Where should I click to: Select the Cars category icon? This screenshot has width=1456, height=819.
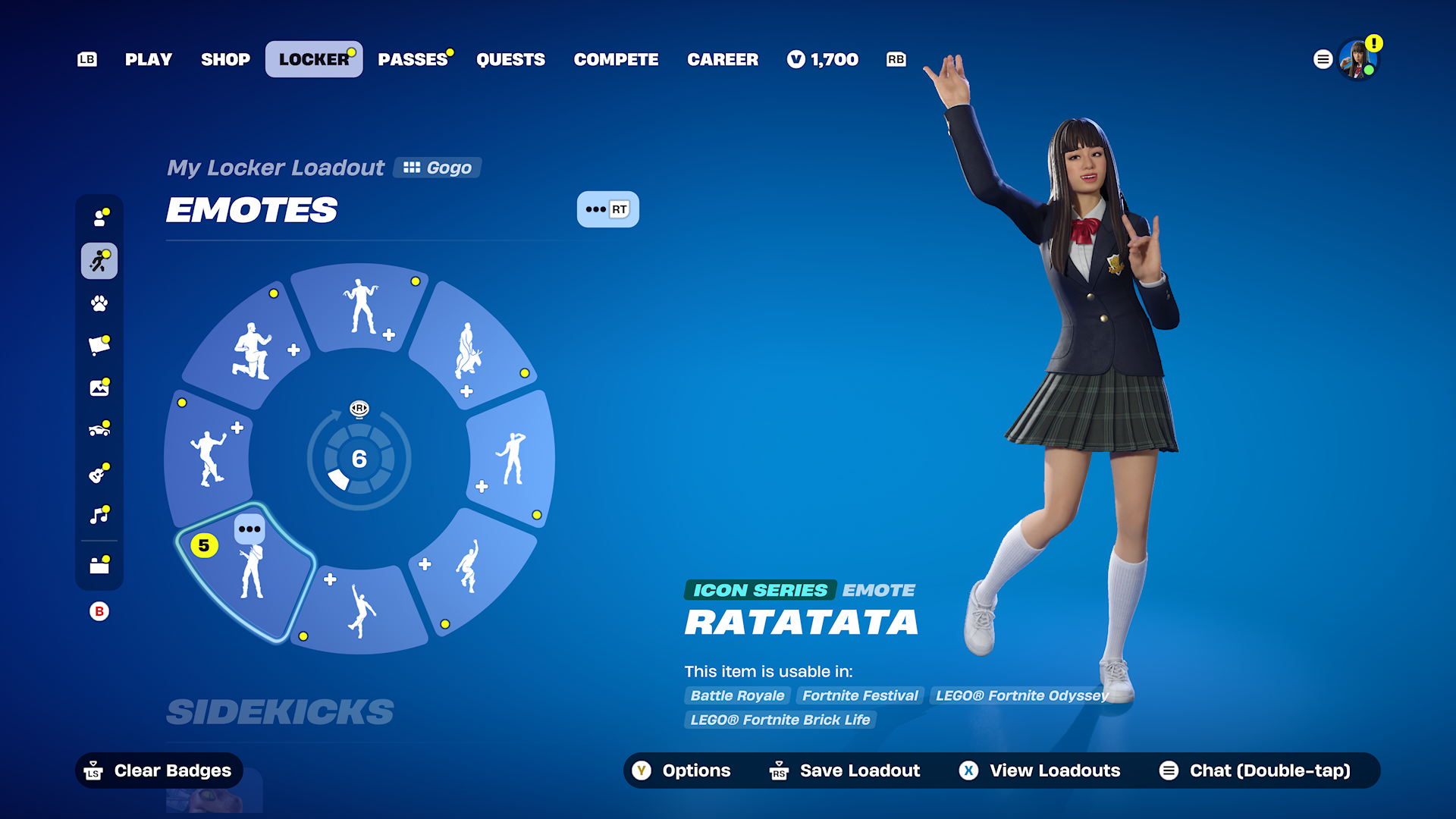click(99, 430)
